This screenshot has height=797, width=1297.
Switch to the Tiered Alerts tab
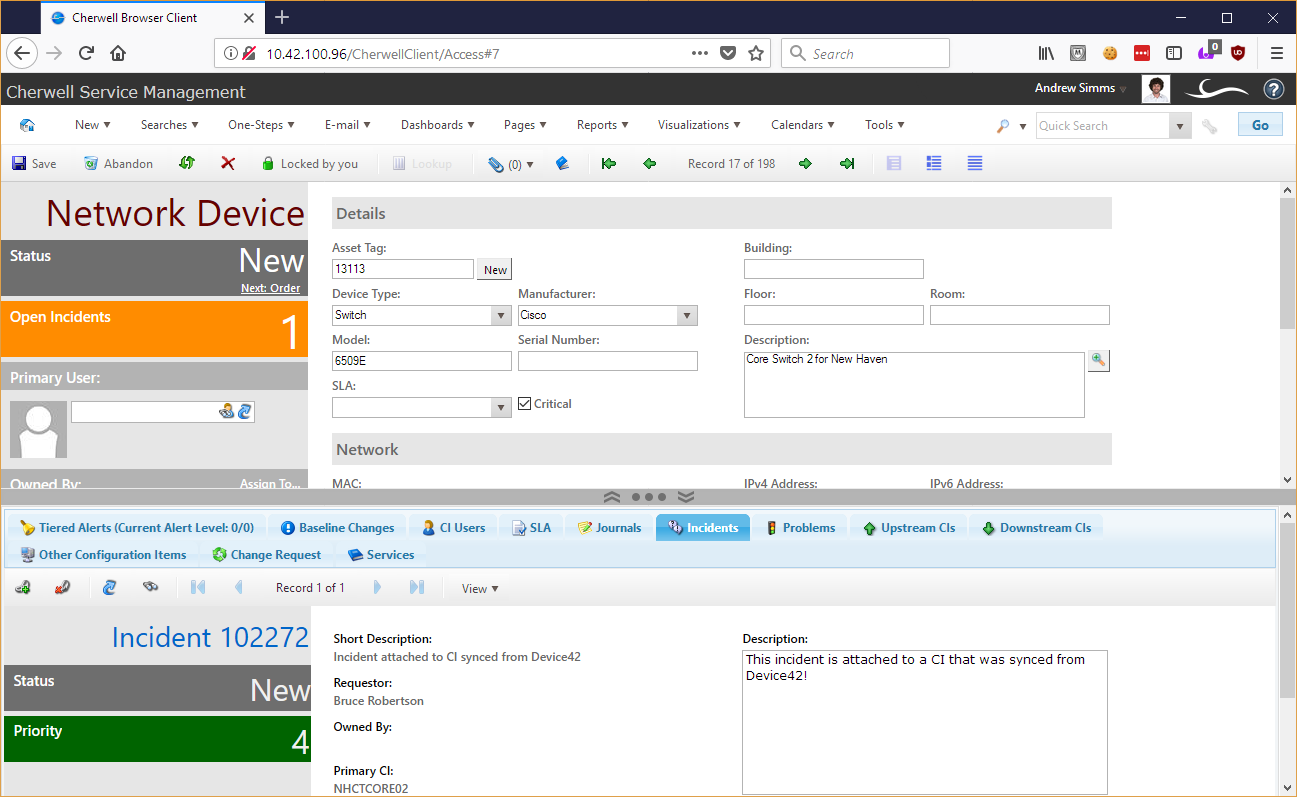pos(137,528)
